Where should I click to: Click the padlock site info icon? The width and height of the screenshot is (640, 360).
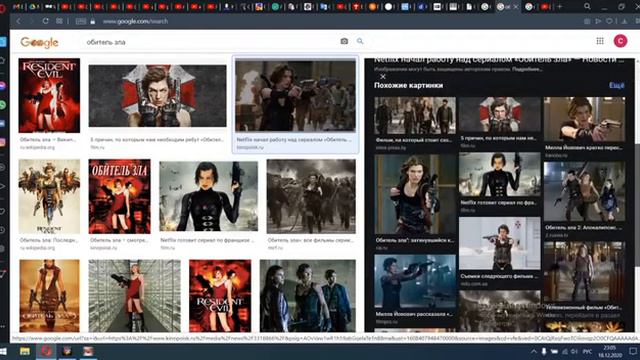[x=93, y=21]
